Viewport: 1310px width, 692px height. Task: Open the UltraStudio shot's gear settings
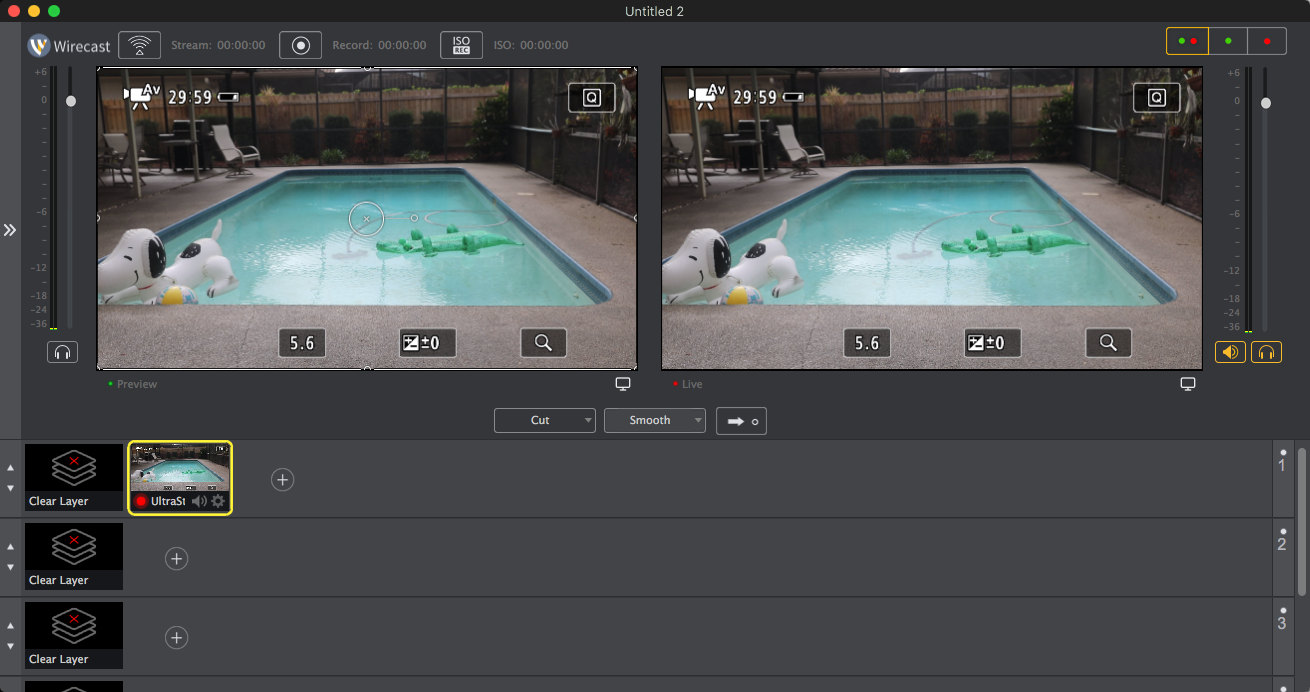[x=218, y=501]
